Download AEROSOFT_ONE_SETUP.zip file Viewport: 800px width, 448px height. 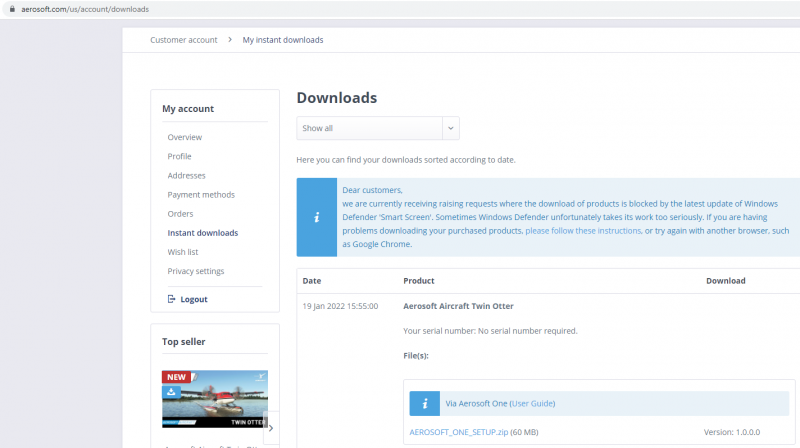[x=459, y=432]
